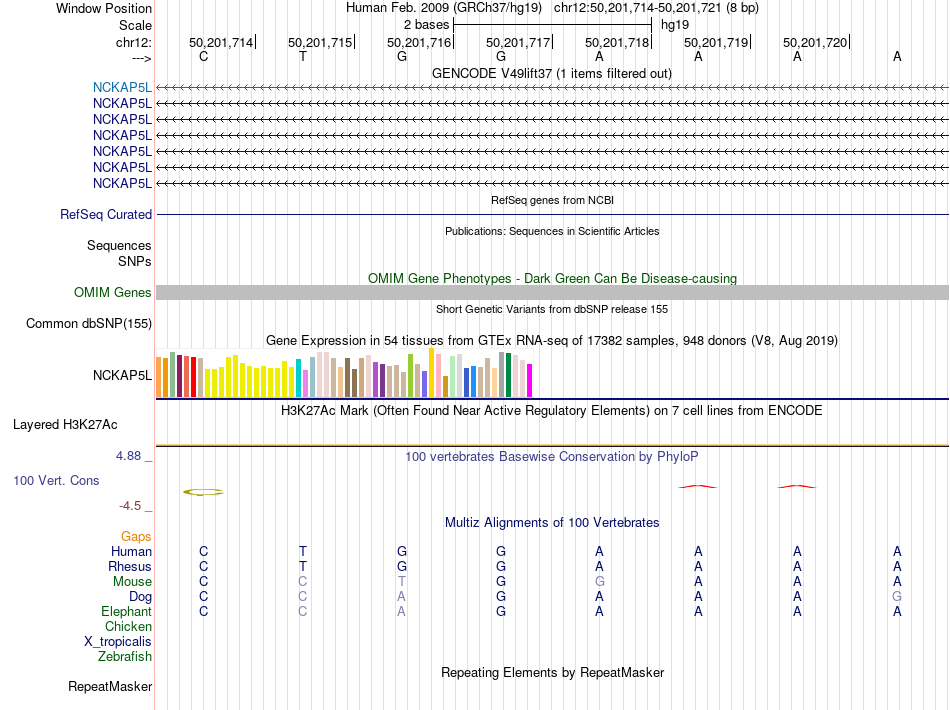Image resolution: width=950 pixels, height=710 pixels.
Task: Click the PhyloP Basewise Conservation title
Action: point(551,456)
